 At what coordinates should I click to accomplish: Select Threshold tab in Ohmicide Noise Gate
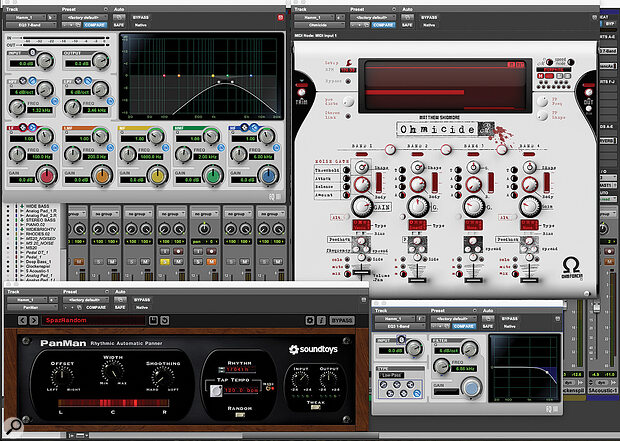(327, 170)
